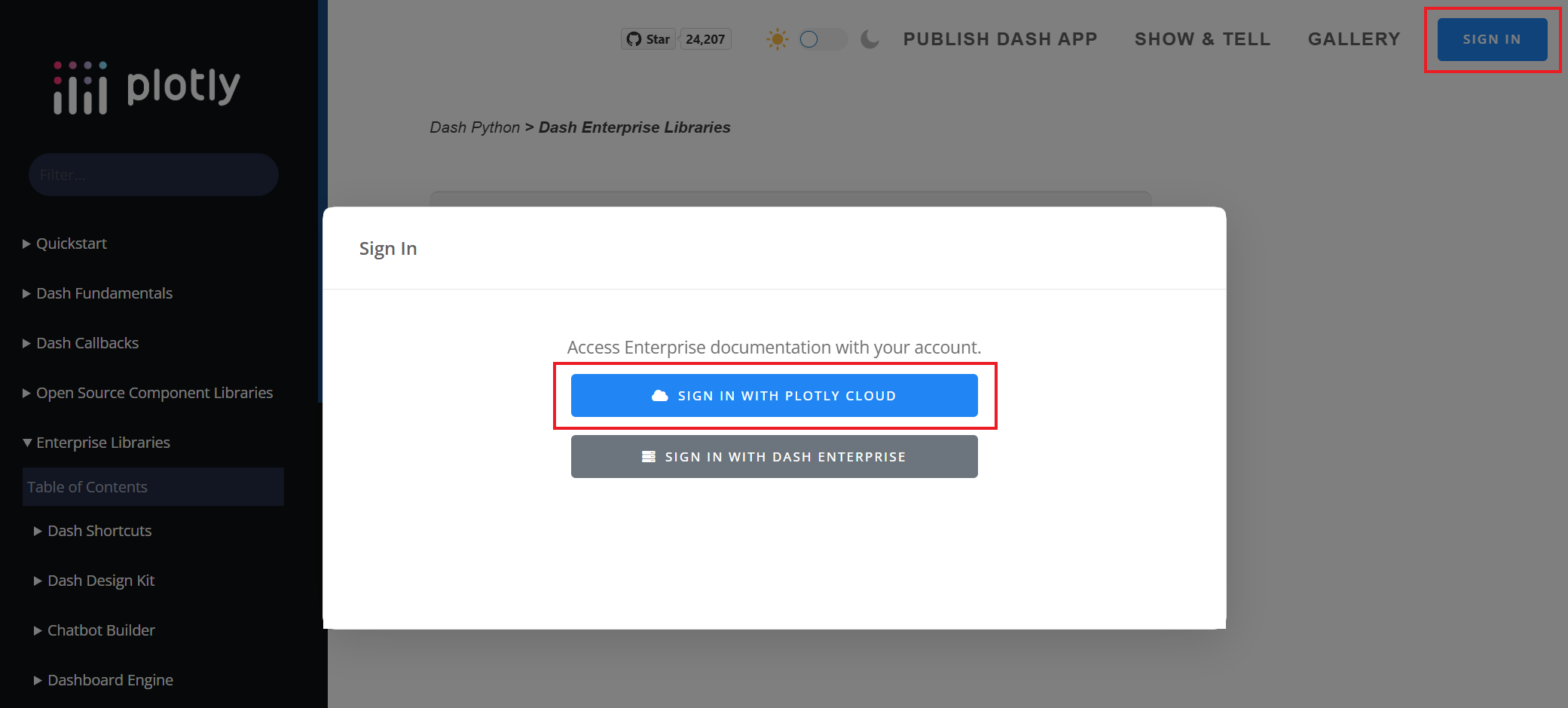
Task: Click the cloud icon on the Plotly Cloud button
Action: (x=659, y=394)
